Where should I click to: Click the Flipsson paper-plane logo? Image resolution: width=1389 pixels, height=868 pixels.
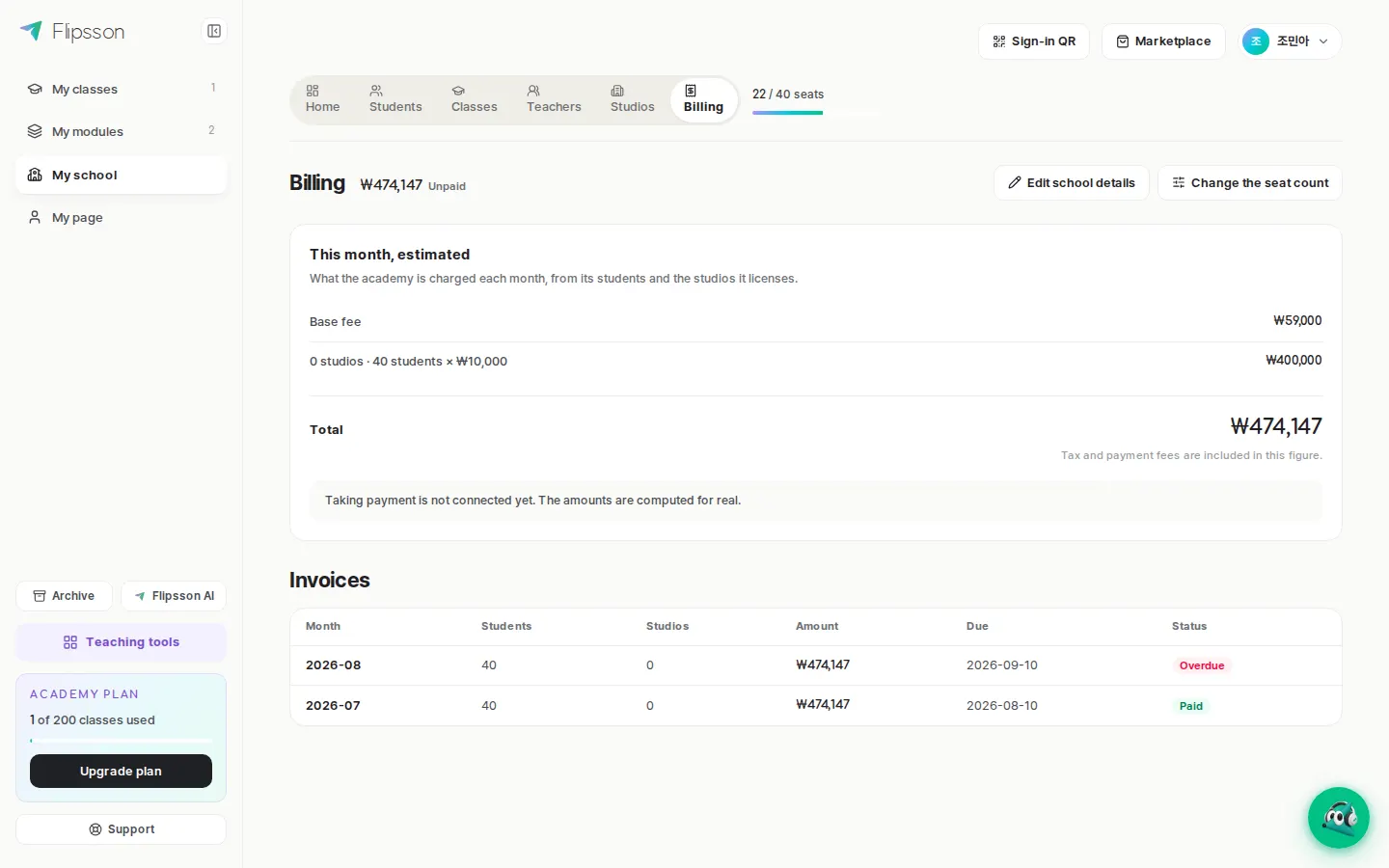tap(32, 31)
